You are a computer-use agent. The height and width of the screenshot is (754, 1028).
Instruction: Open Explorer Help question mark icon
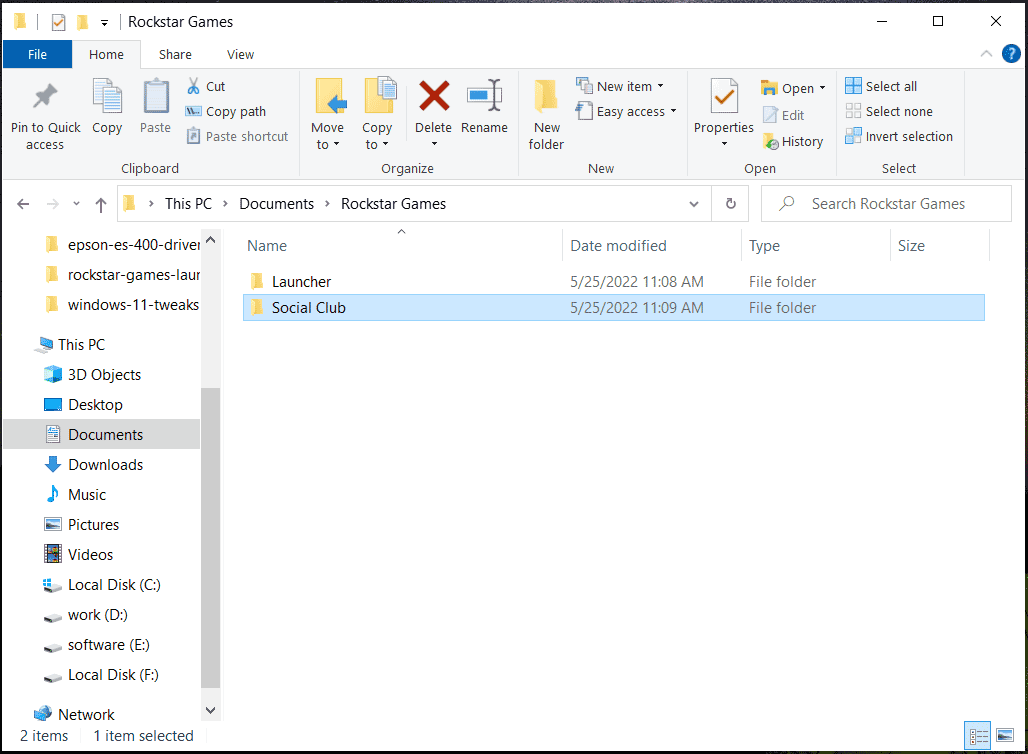pos(1011,54)
